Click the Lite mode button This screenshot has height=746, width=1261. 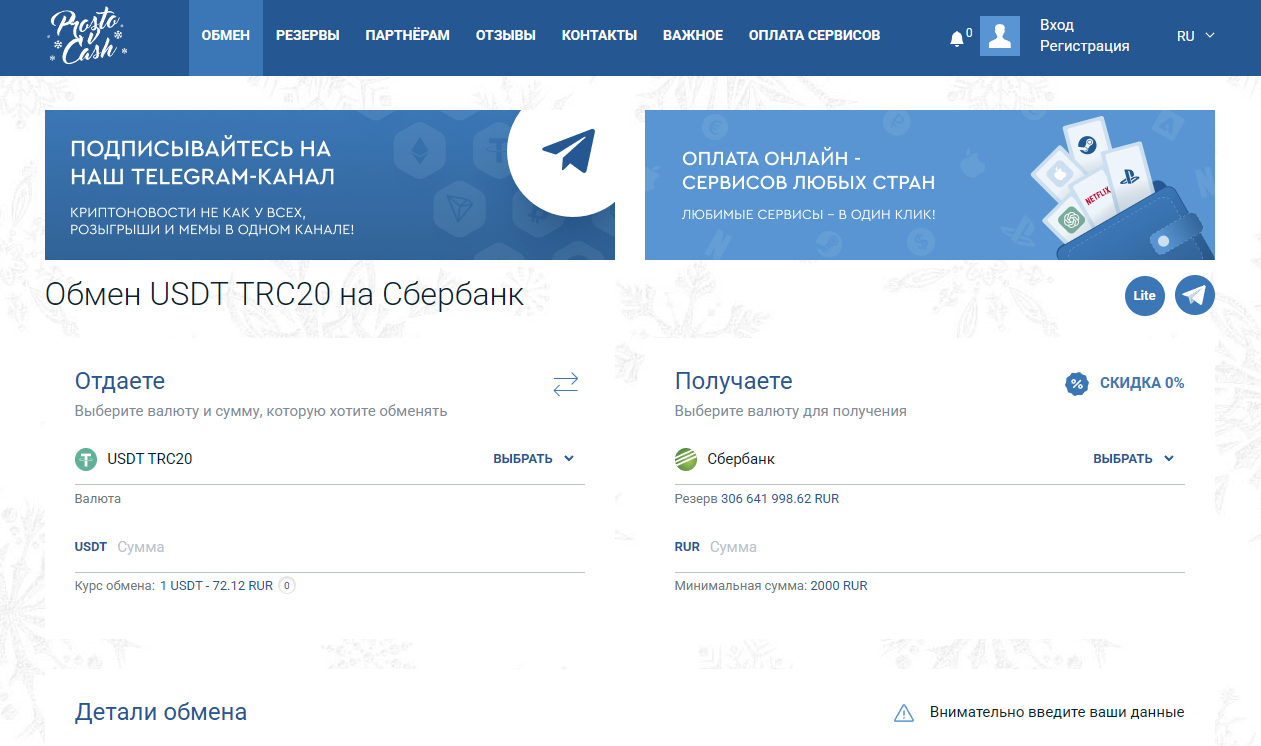tap(1144, 295)
